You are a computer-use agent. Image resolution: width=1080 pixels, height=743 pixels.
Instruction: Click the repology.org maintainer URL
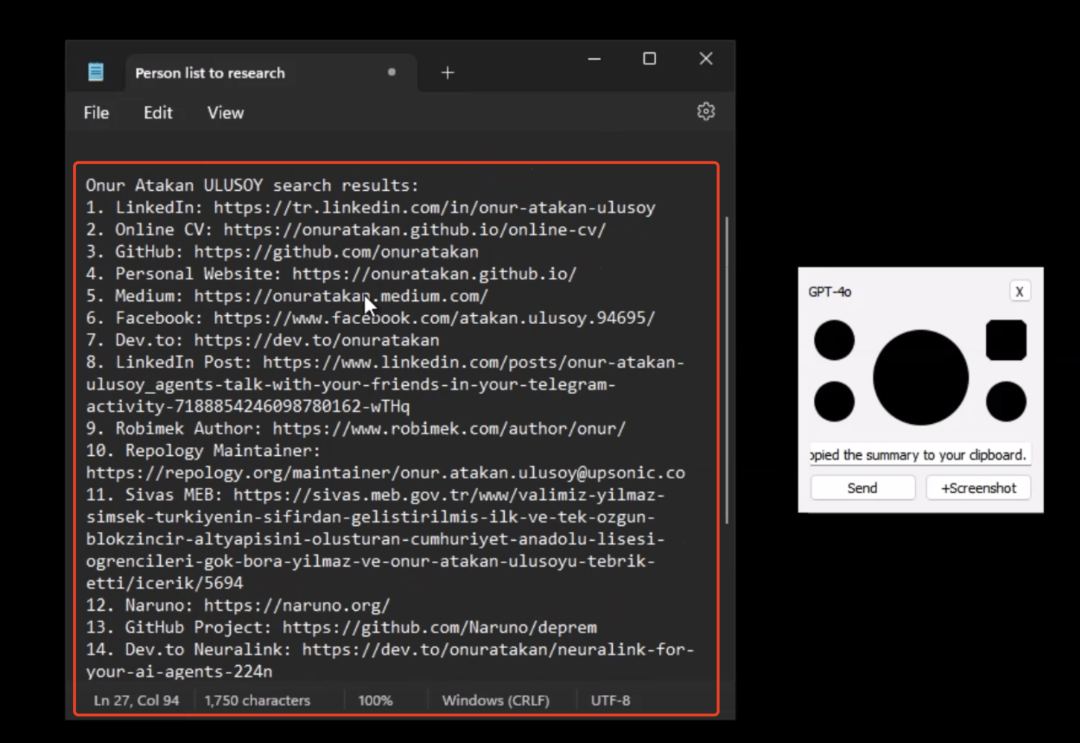(385, 472)
